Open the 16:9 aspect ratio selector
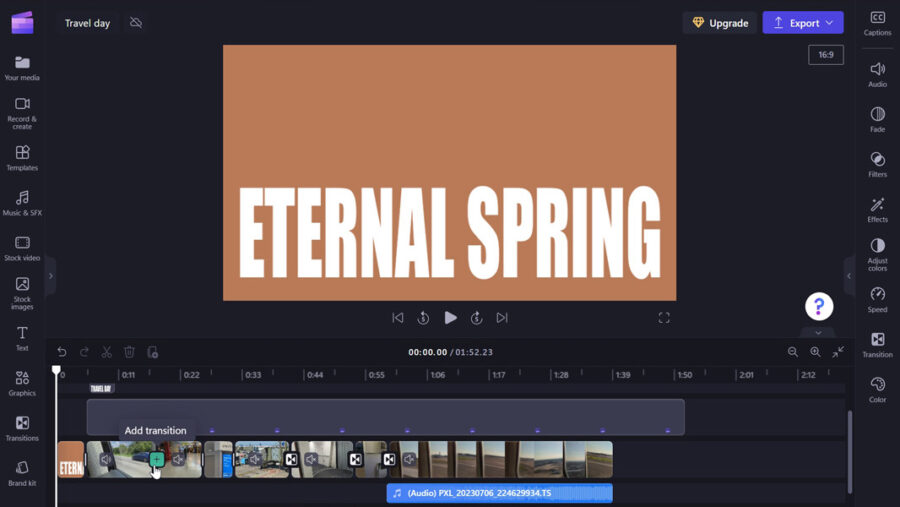The height and width of the screenshot is (507, 900). click(825, 54)
